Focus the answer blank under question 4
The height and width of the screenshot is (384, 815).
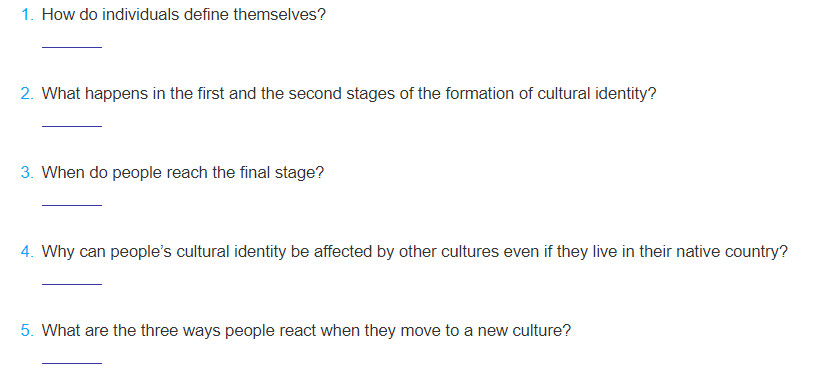point(72,279)
